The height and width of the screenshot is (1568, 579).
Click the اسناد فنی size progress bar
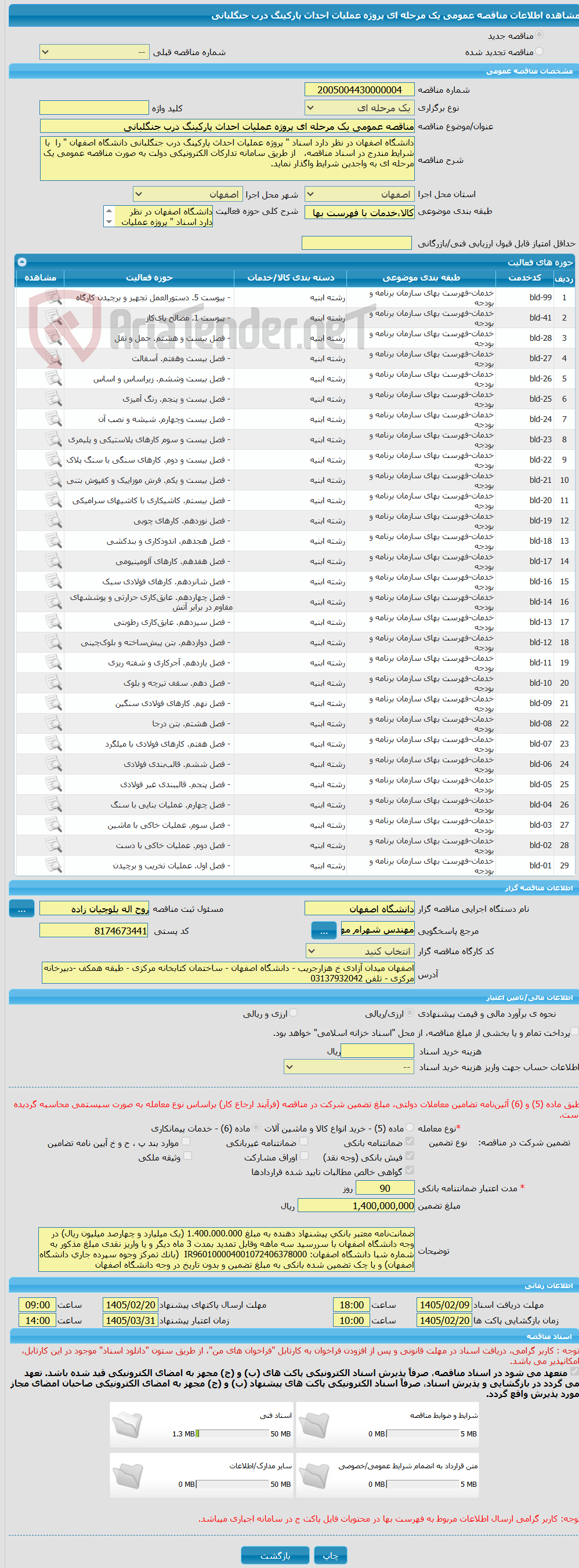(x=233, y=1434)
